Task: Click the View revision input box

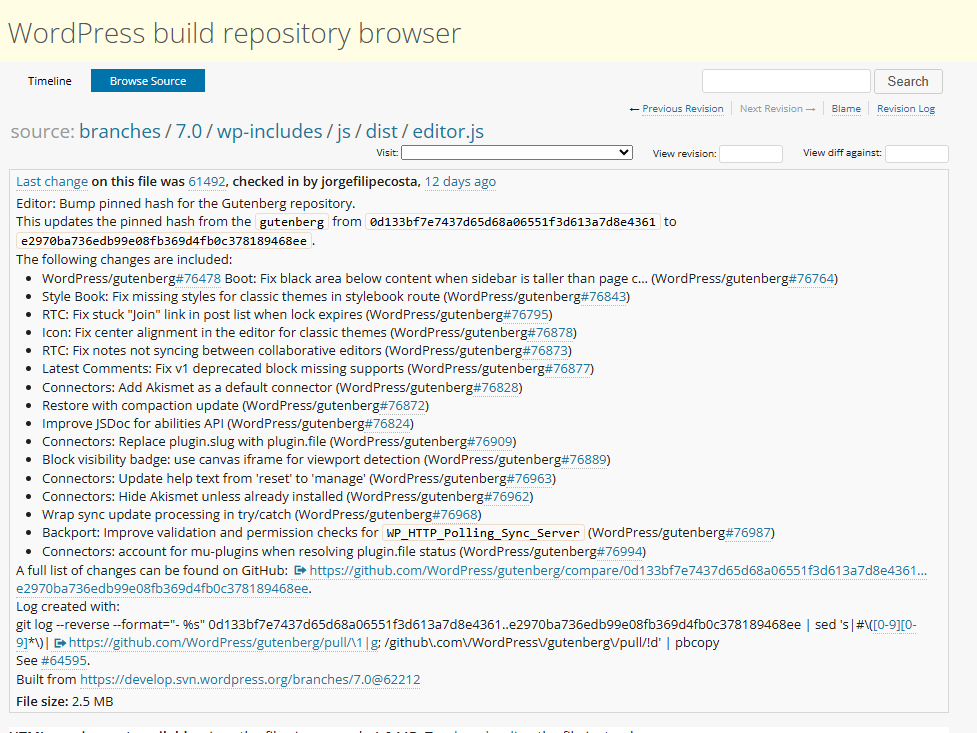Action: pyautogui.click(x=750, y=154)
